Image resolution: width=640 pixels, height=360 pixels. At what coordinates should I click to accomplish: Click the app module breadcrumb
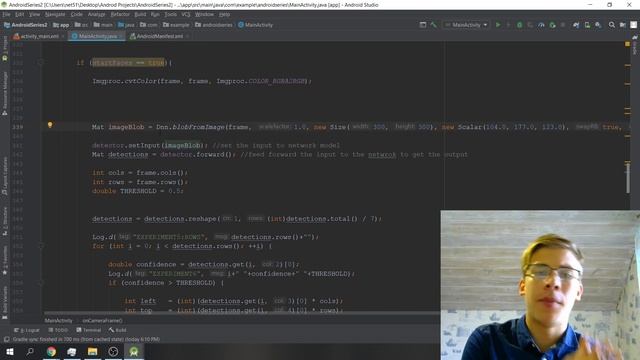(61, 25)
